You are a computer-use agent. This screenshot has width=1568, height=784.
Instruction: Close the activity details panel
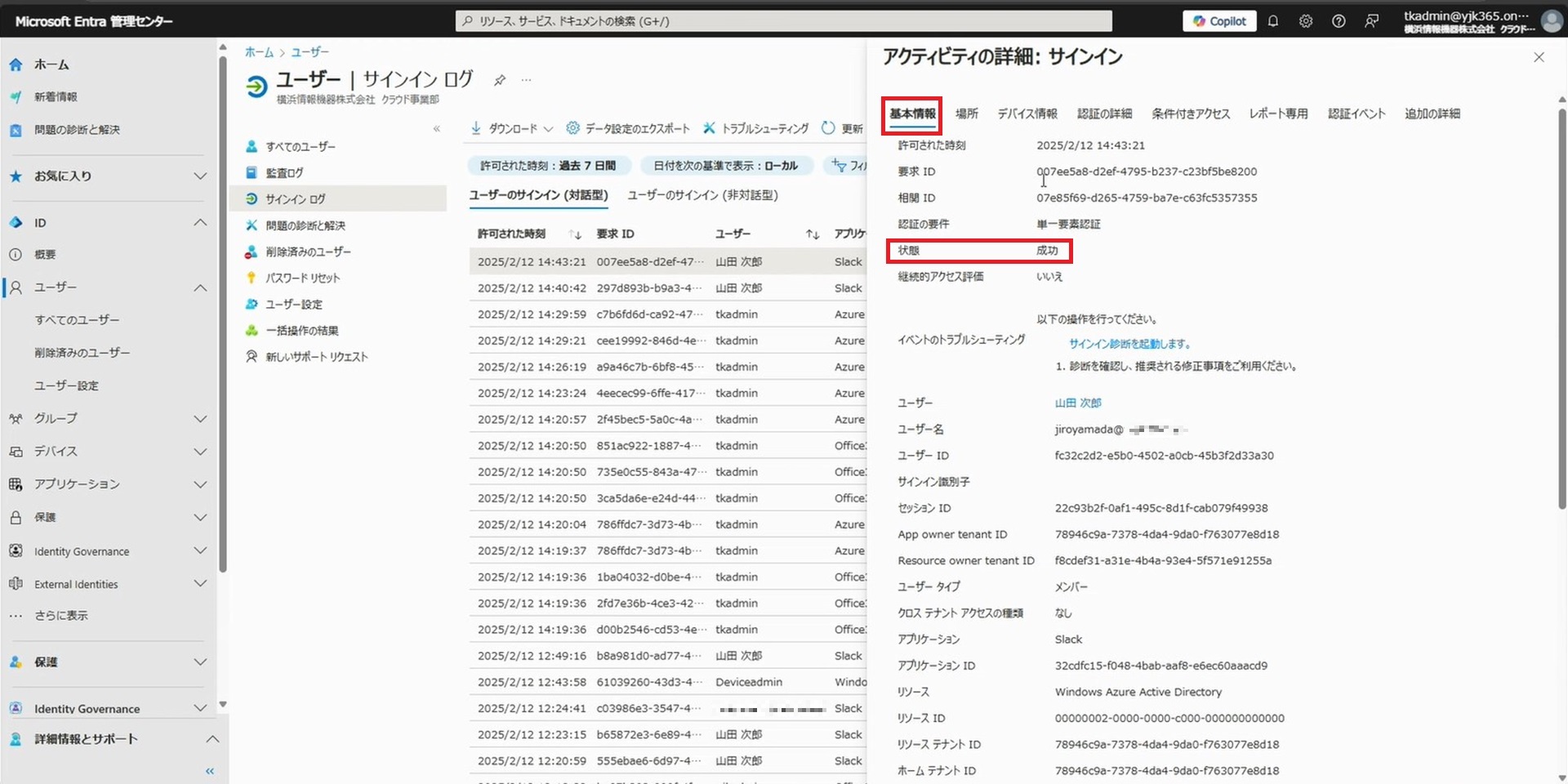(1539, 57)
